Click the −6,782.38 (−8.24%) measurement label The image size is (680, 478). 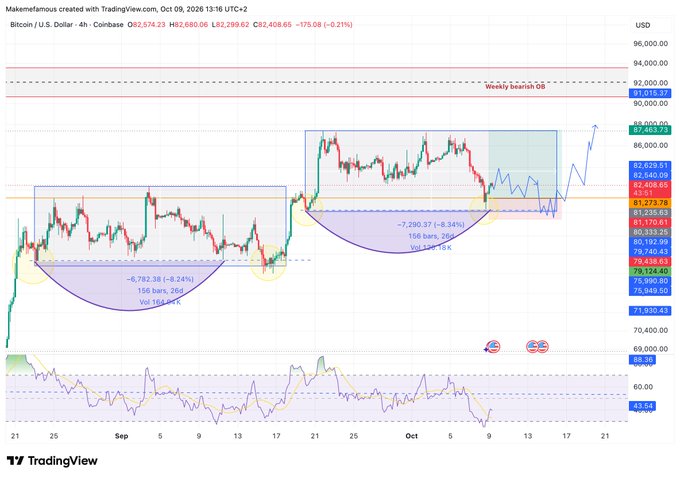pyautogui.click(x=160, y=279)
